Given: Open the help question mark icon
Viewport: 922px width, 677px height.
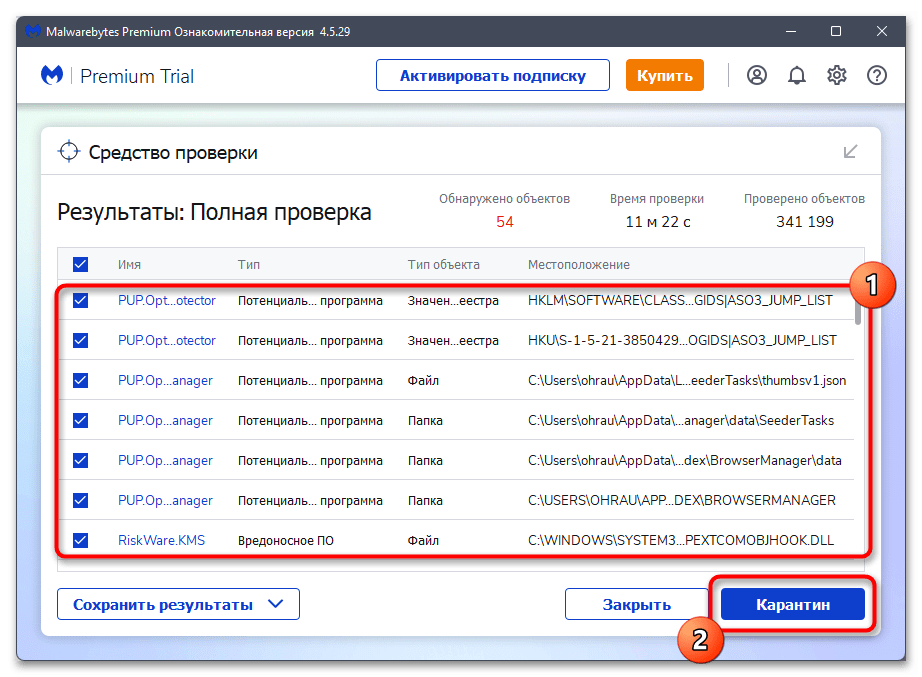Looking at the screenshot, I should click(x=877, y=75).
